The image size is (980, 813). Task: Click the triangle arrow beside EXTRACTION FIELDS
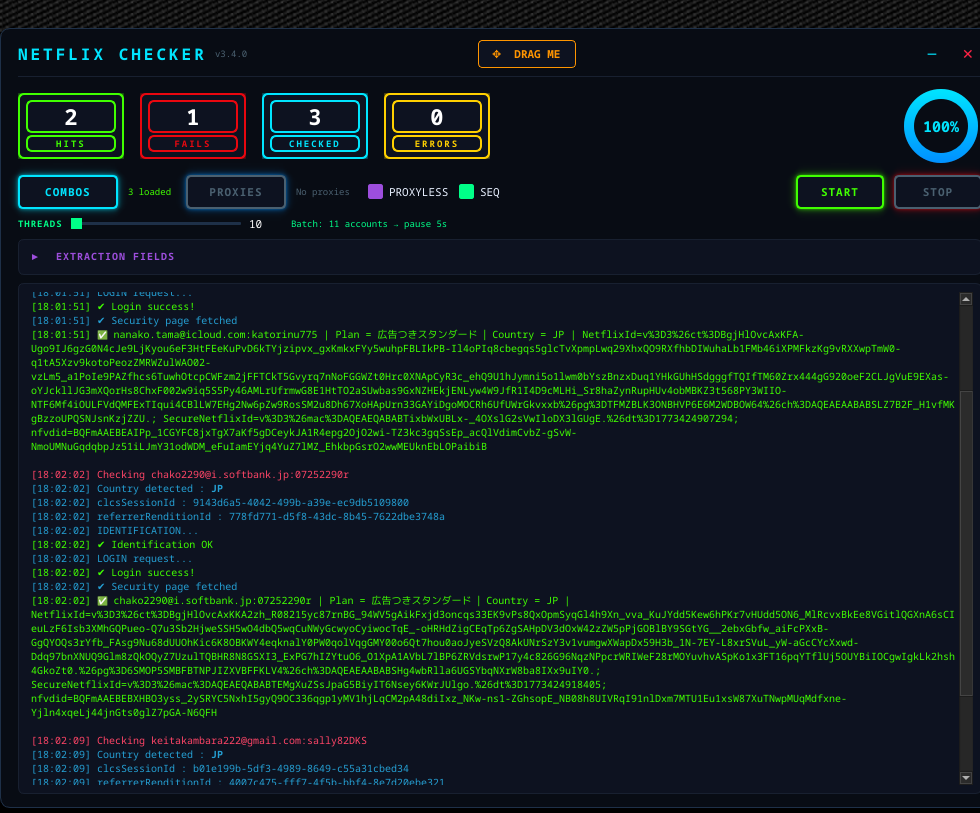(35, 257)
